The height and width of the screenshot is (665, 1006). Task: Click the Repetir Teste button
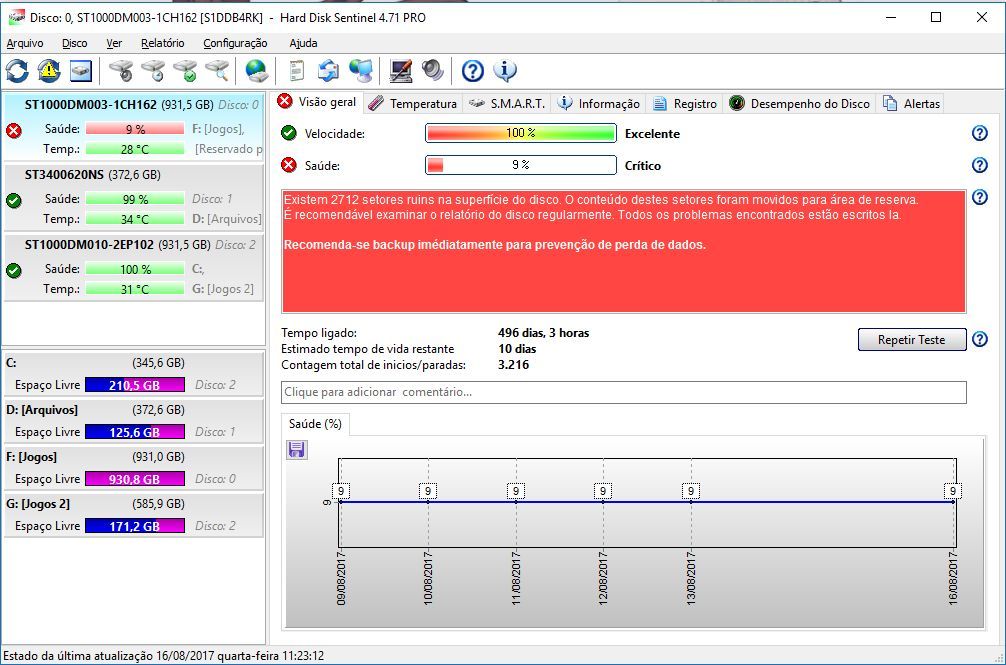[912, 339]
